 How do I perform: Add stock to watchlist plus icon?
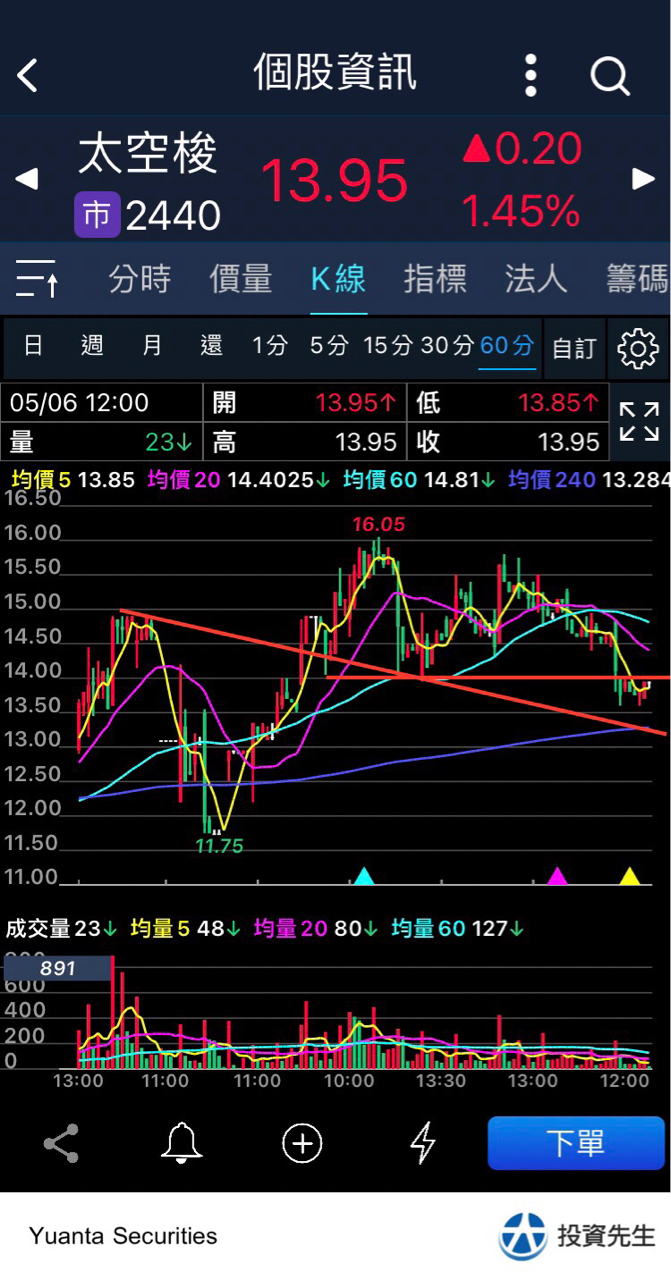click(x=302, y=1143)
